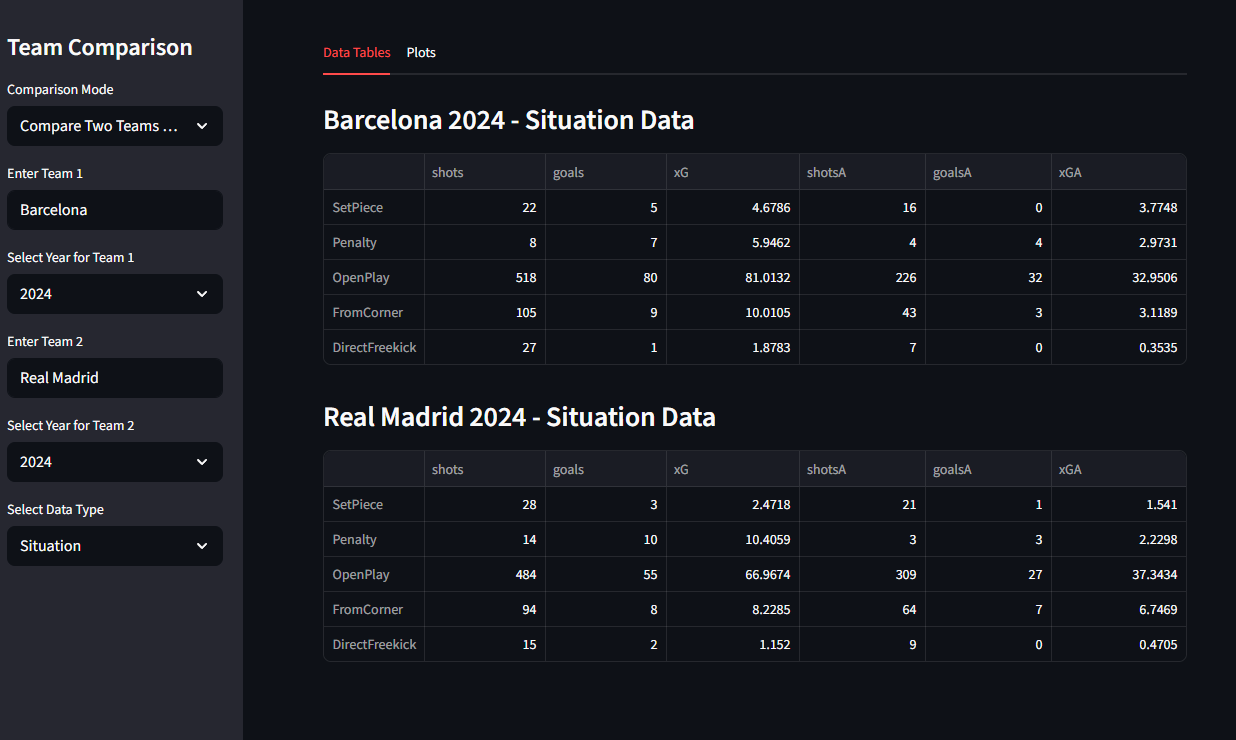Switch to the Plots tab
The image size is (1236, 740).
tap(421, 53)
